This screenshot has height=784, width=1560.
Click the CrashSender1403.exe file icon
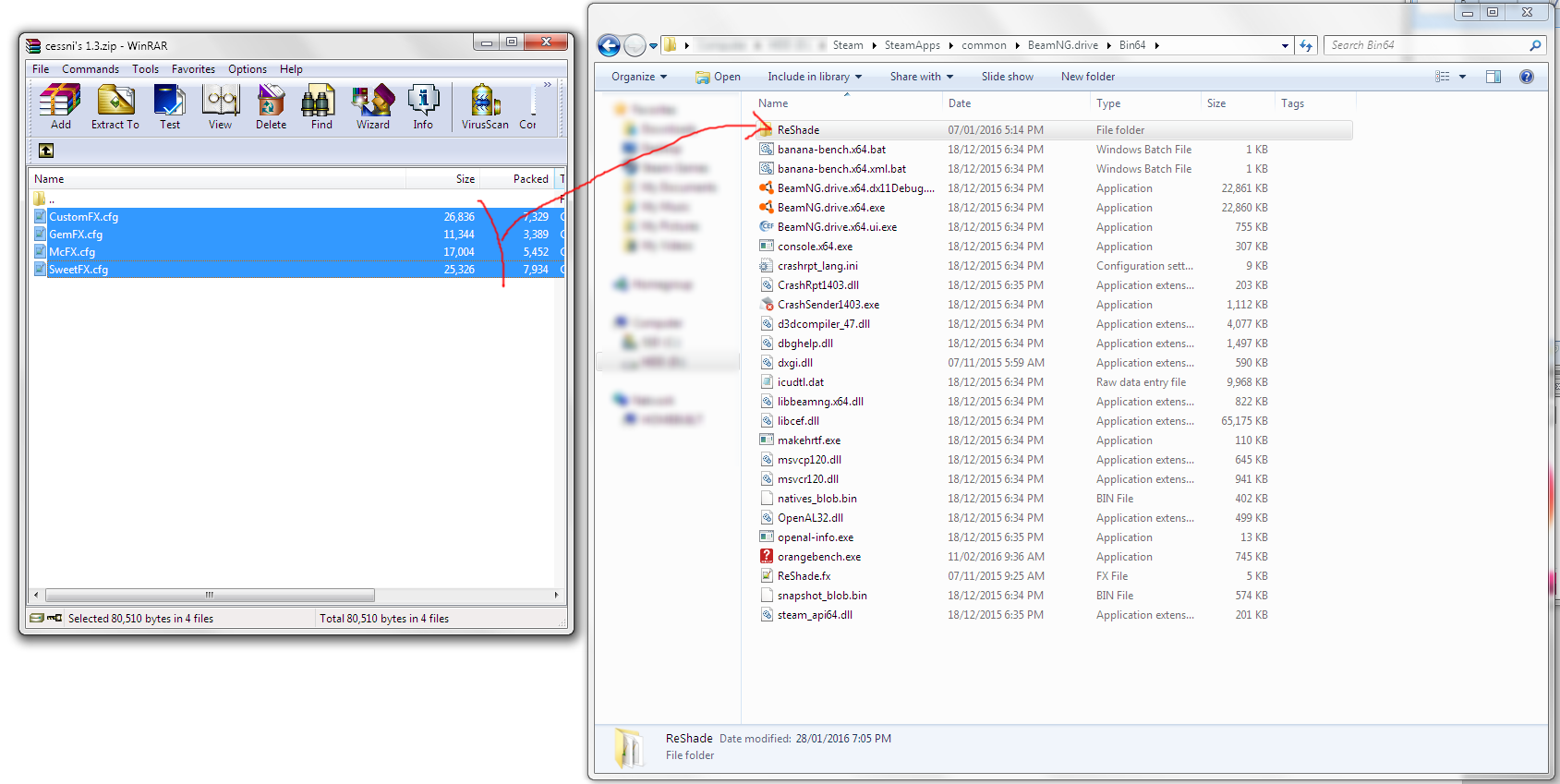tap(767, 305)
